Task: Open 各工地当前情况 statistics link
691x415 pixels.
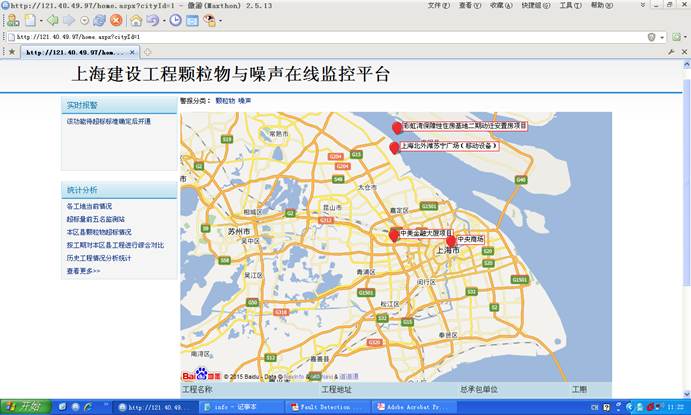Action: coord(90,206)
